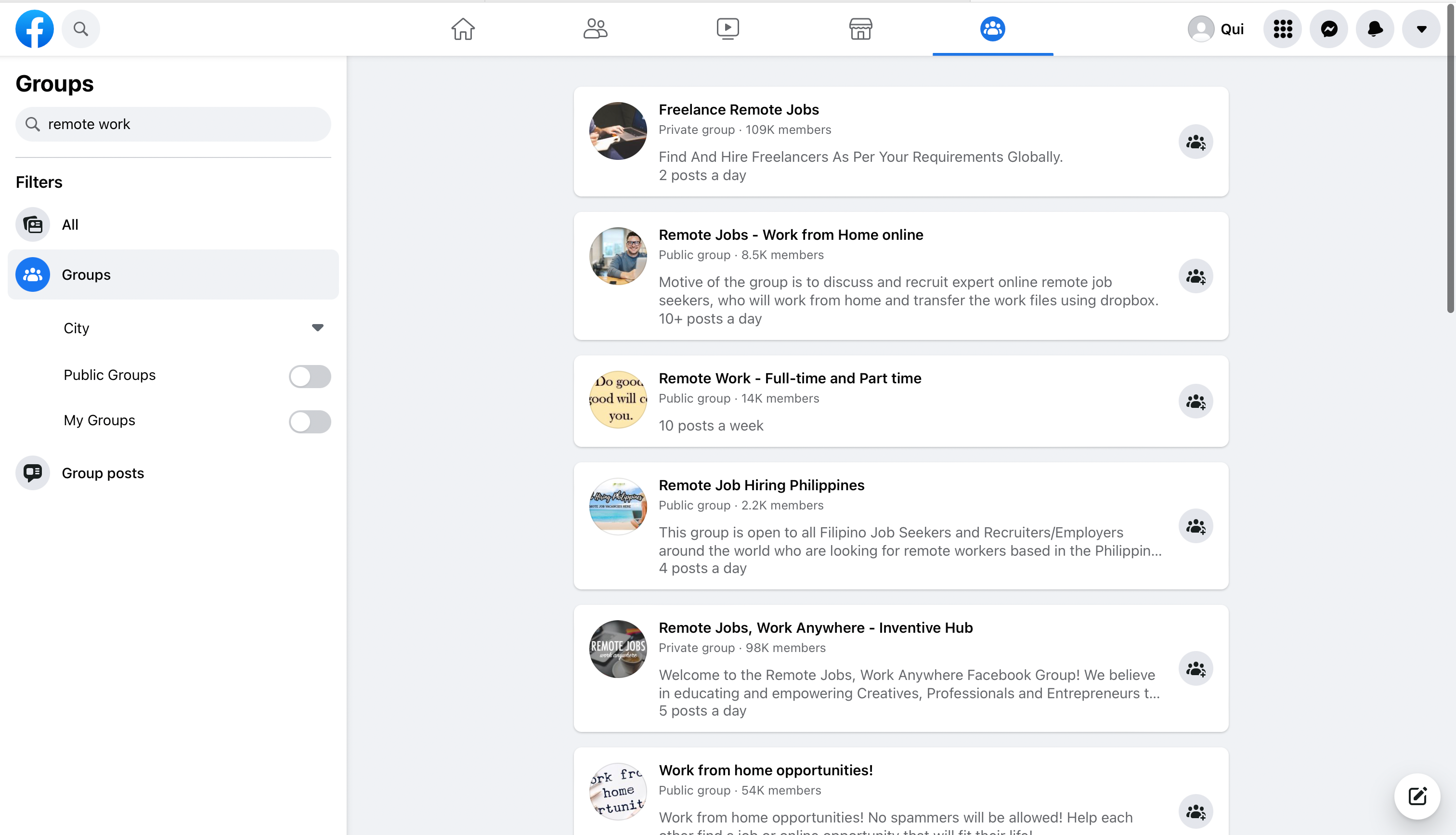Open the nine-dot menu grid
The height and width of the screenshot is (835, 1456).
tap(1282, 29)
